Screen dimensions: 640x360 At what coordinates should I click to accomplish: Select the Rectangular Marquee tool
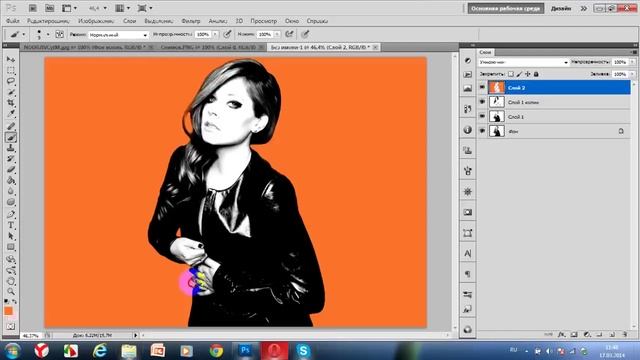click(x=11, y=71)
